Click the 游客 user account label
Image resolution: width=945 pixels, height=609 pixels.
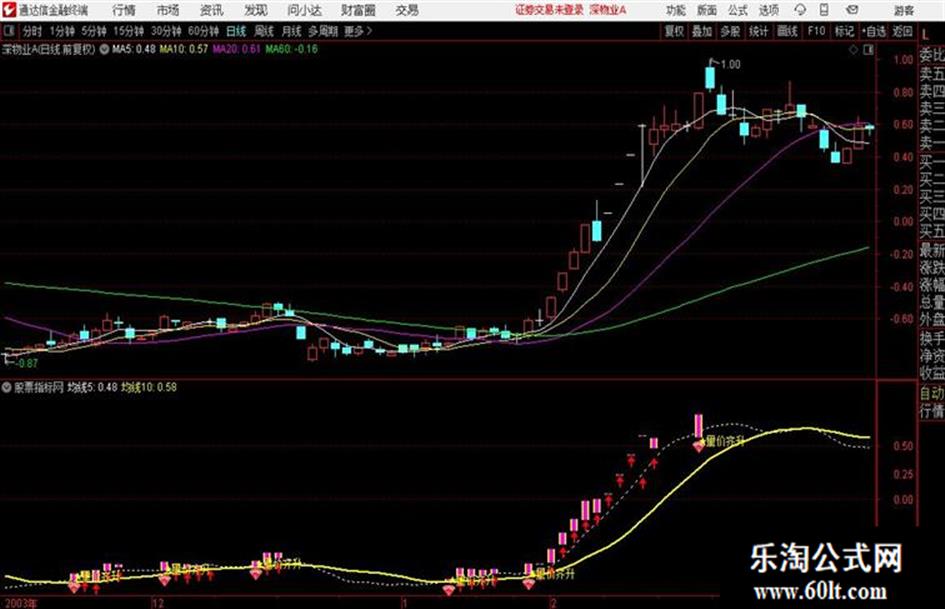tap(903, 10)
